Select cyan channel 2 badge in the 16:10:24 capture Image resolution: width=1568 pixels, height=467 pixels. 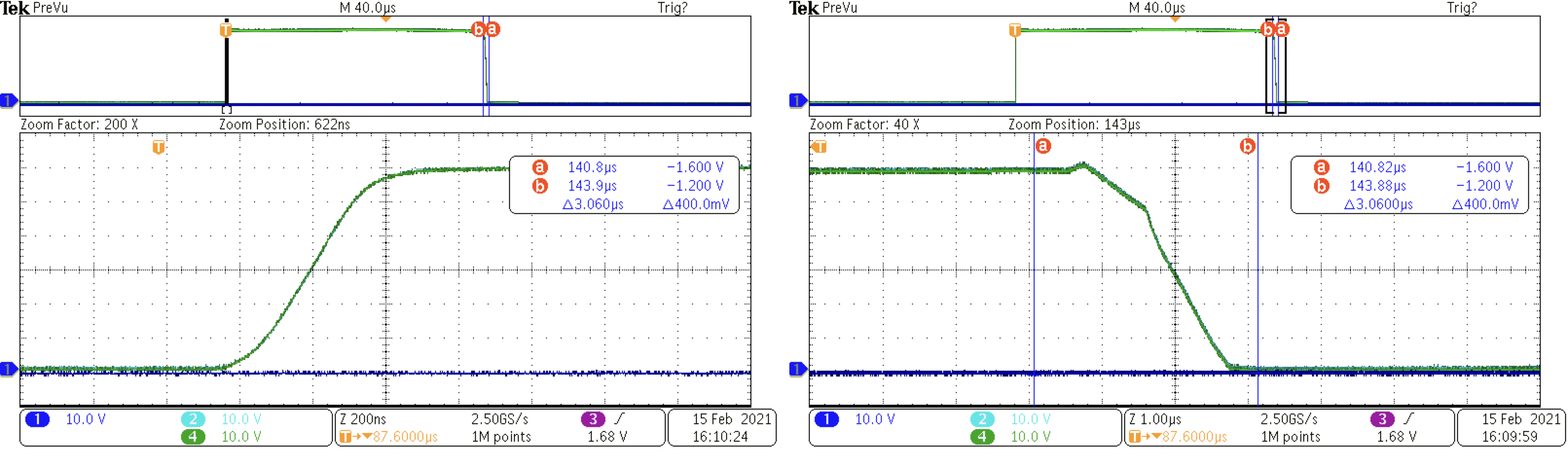[x=193, y=419]
